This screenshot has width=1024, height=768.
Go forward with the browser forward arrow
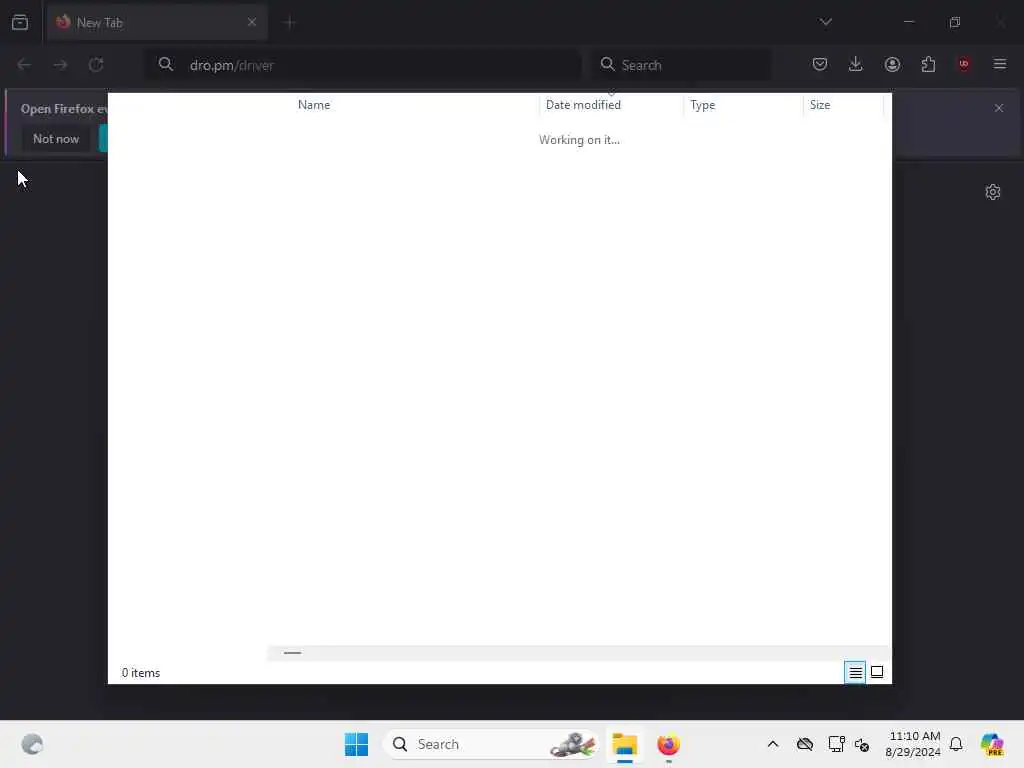click(x=60, y=65)
